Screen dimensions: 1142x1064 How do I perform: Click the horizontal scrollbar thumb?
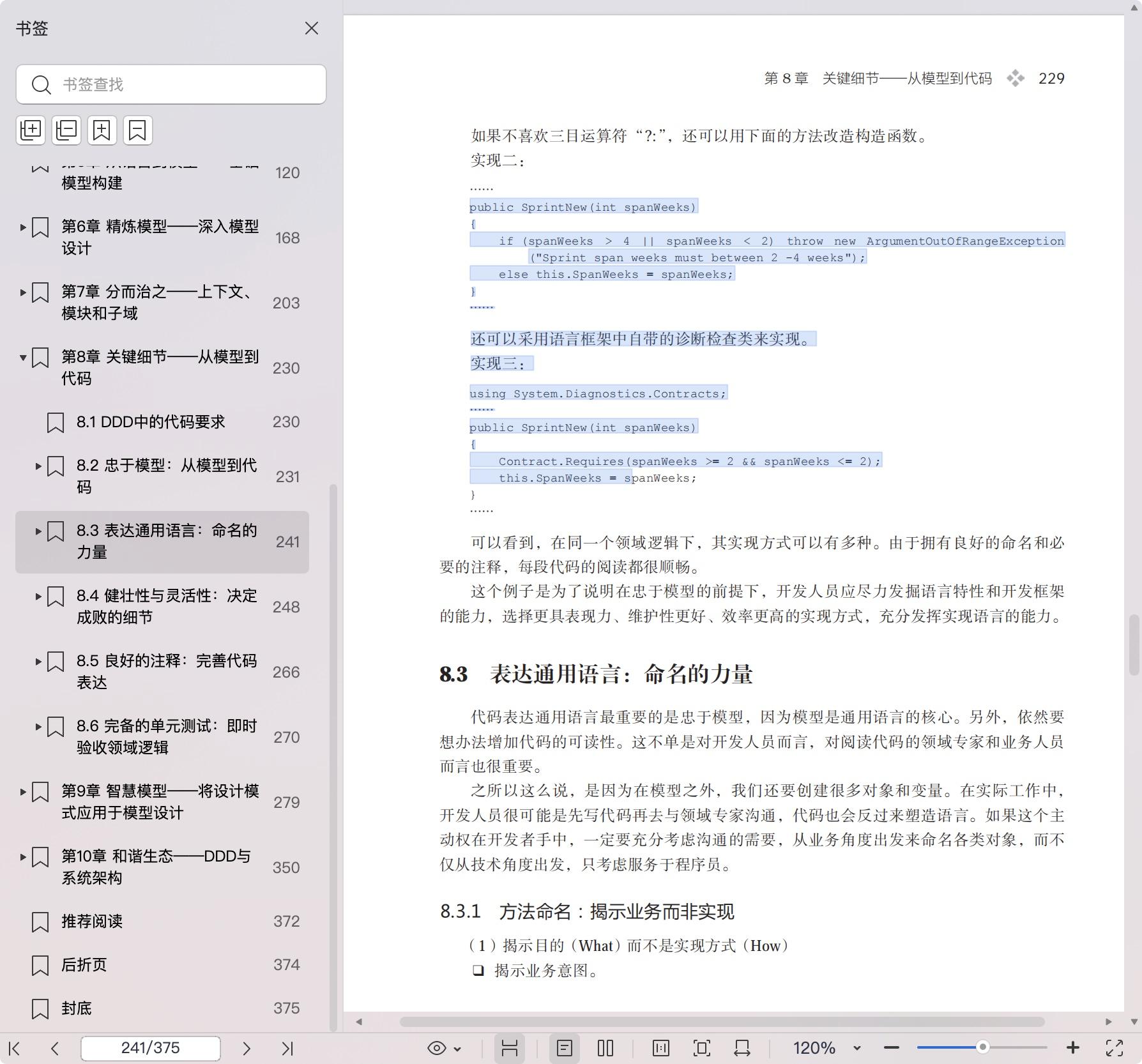coord(722,1022)
